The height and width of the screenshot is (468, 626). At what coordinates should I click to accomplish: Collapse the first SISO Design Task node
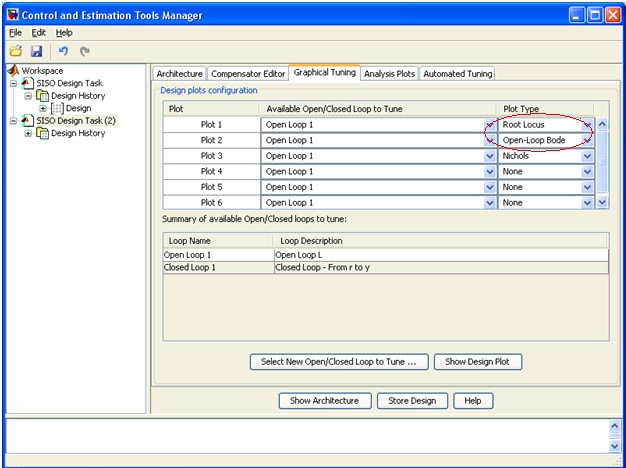click(14, 83)
